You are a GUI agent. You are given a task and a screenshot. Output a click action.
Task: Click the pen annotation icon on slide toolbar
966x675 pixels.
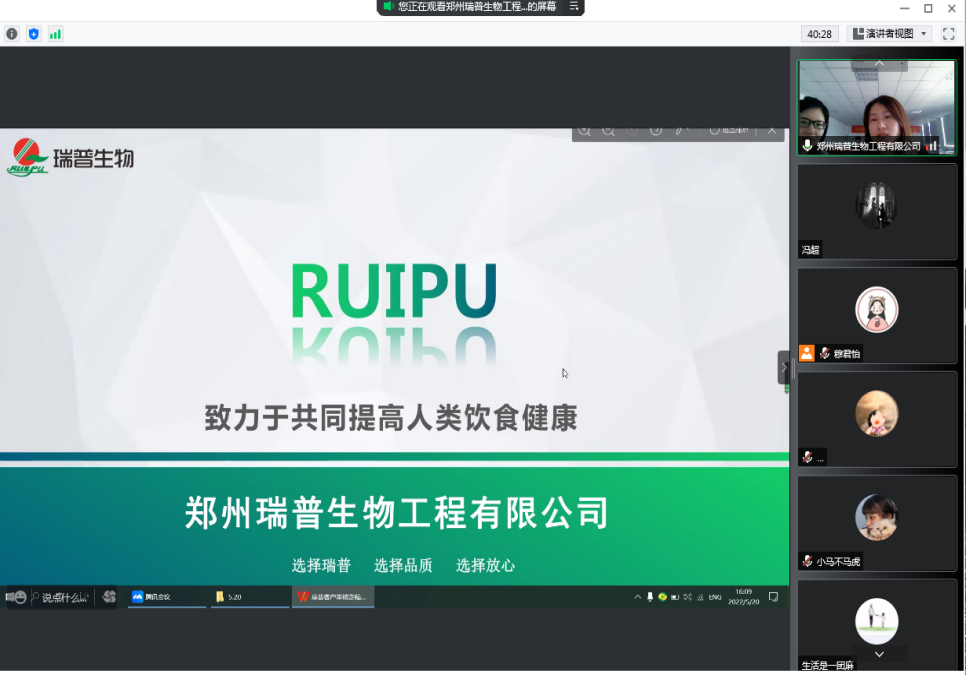[680, 130]
